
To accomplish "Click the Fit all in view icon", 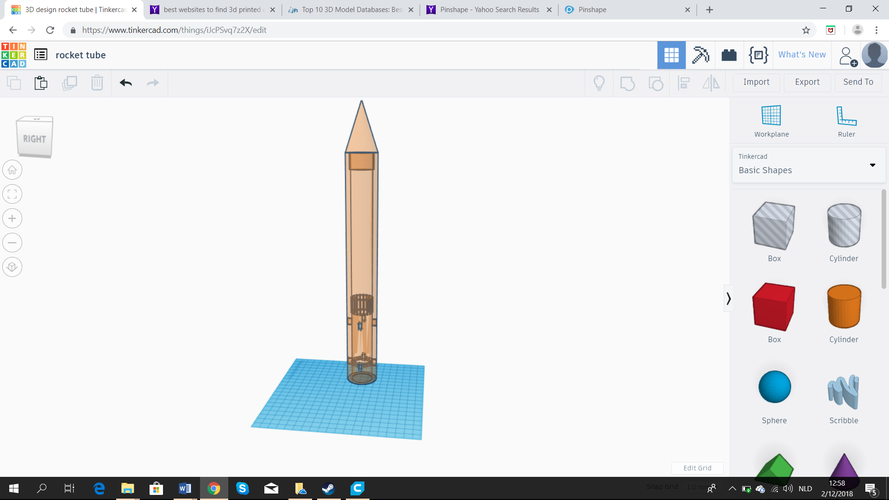I will click(12, 194).
